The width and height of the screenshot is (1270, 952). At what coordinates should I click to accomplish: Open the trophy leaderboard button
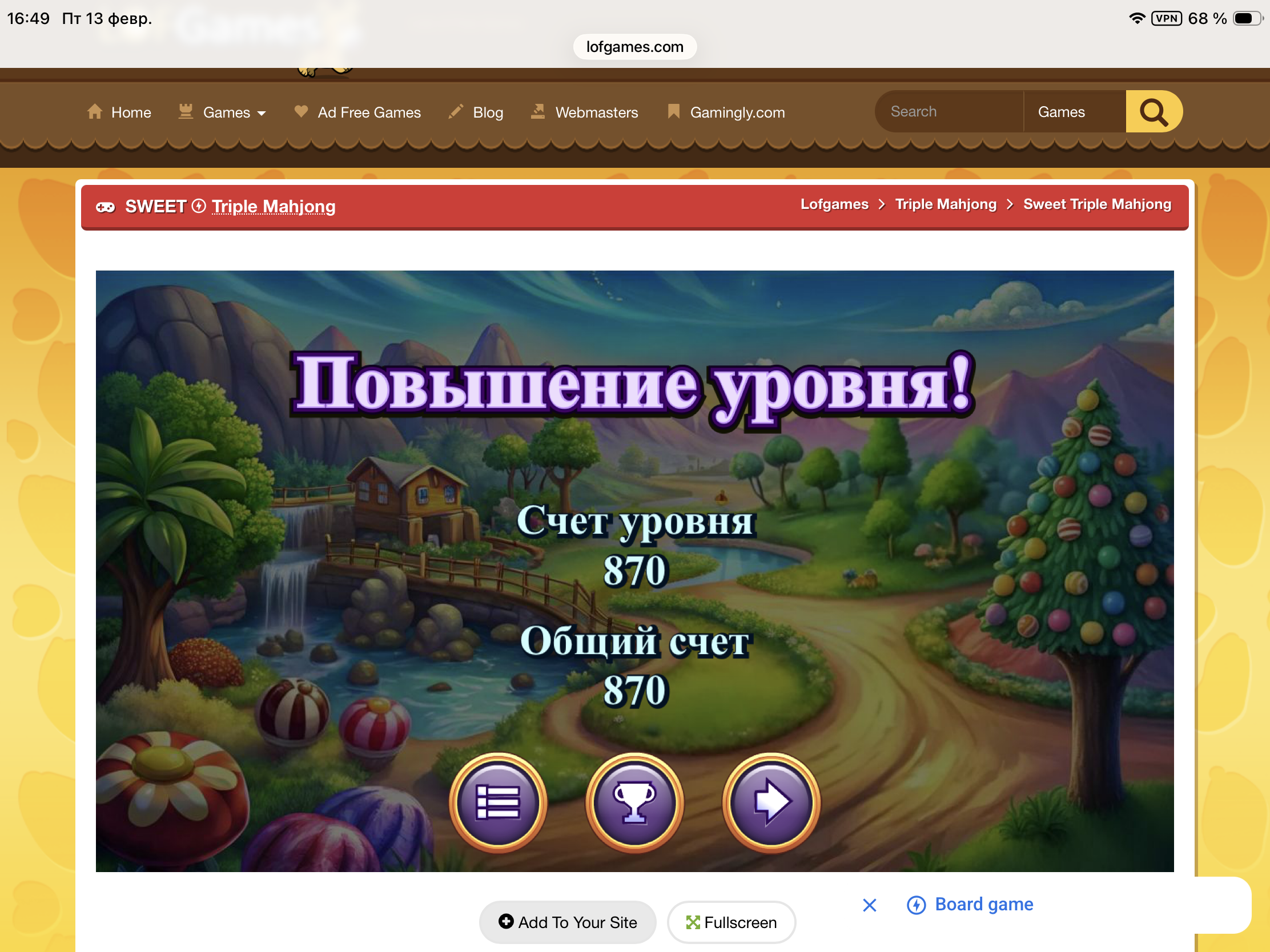tap(634, 802)
